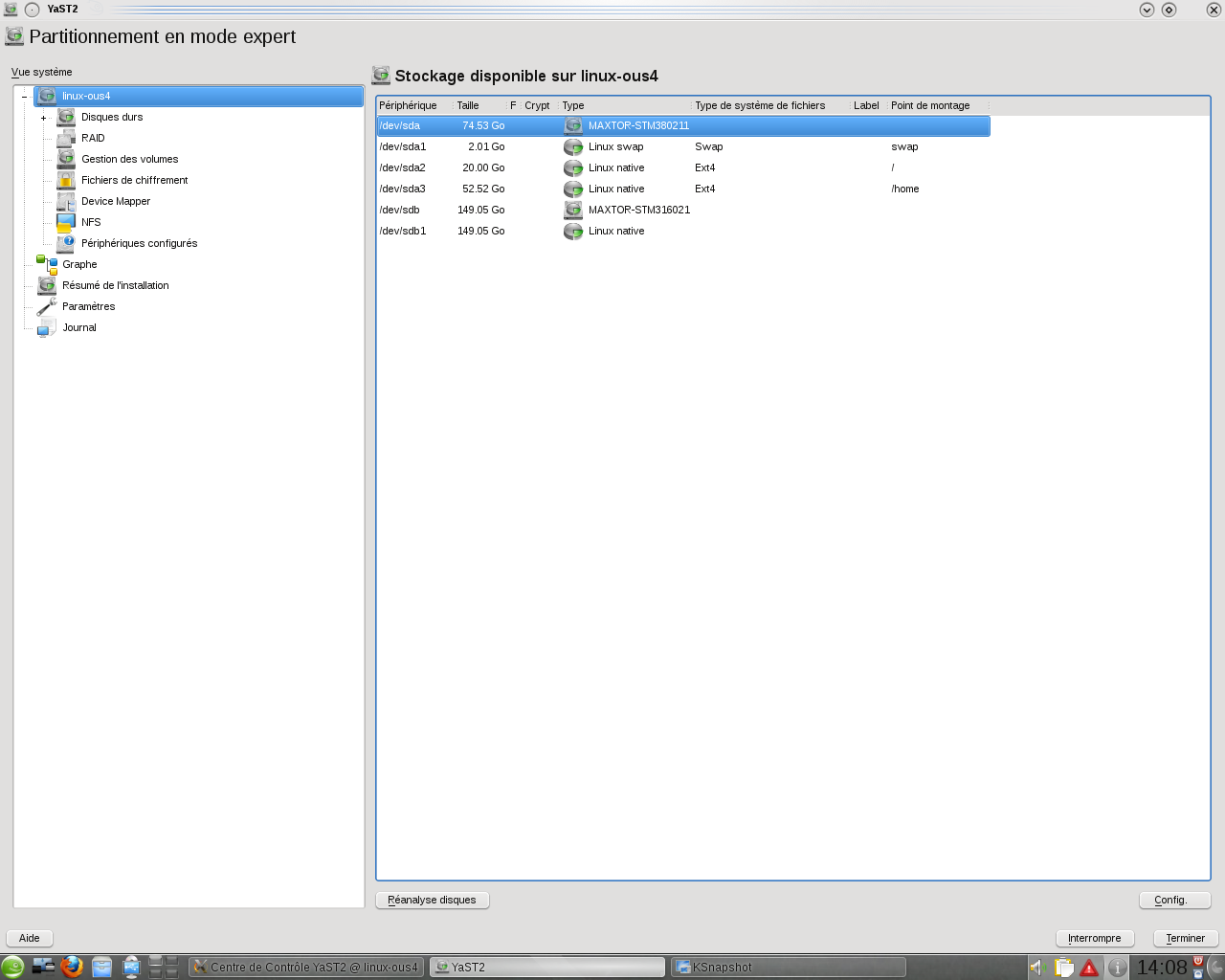Image resolution: width=1225 pixels, height=980 pixels.
Task: Select the /dev/sda2 table row
Action: pos(683,167)
